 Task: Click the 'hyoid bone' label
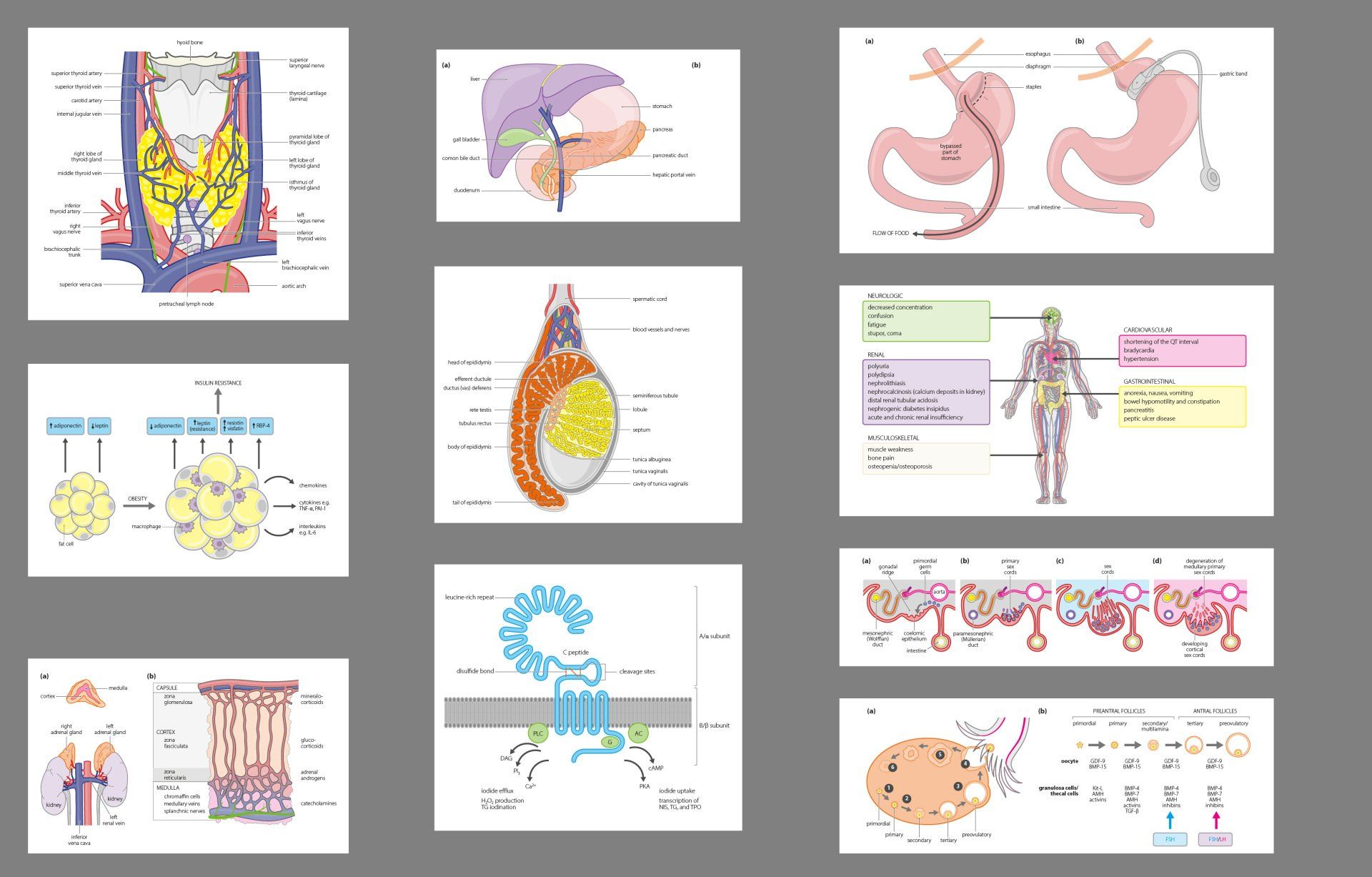click(x=190, y=42)
